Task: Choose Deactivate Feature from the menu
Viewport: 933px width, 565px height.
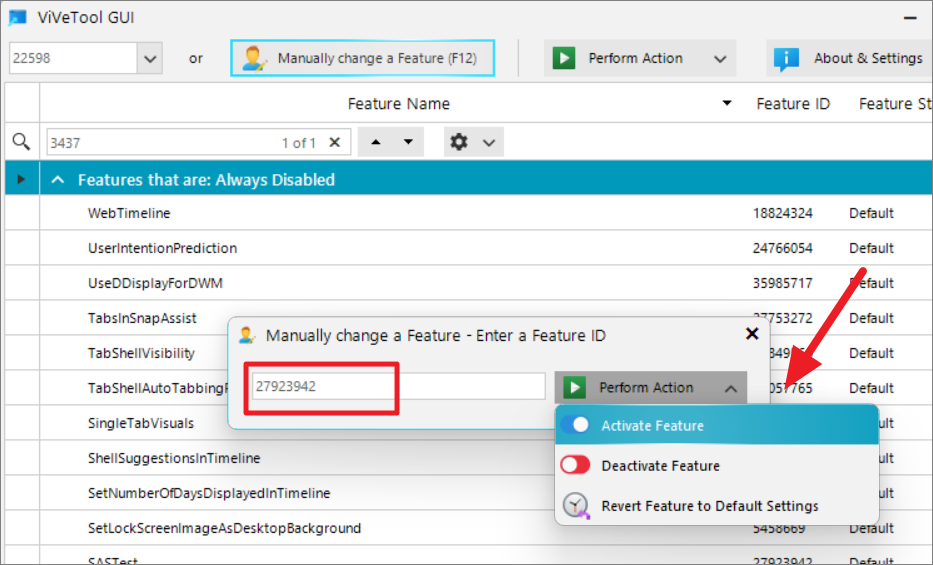Action: click(x=717, y=465)
